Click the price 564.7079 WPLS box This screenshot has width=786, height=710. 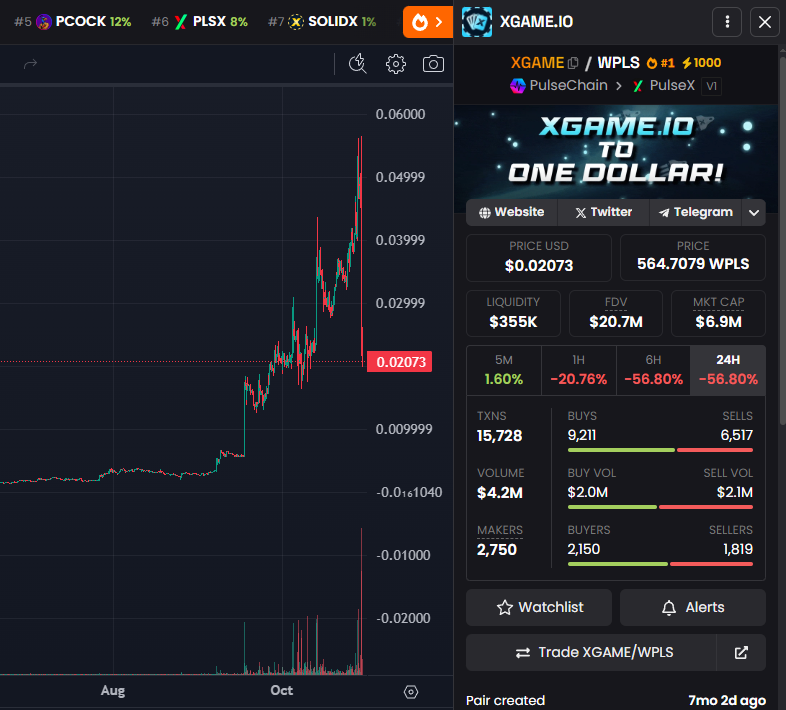pos(693,258)
